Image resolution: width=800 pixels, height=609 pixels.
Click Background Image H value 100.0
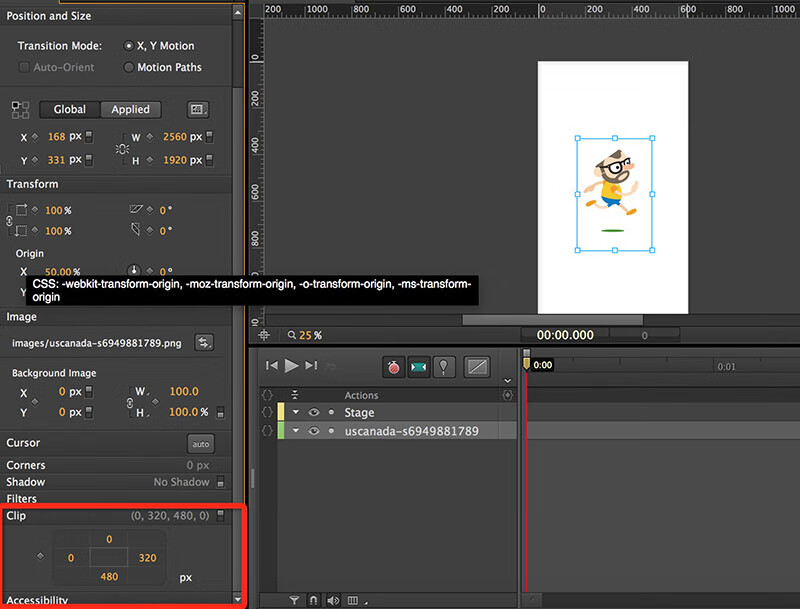click(184, 412)
